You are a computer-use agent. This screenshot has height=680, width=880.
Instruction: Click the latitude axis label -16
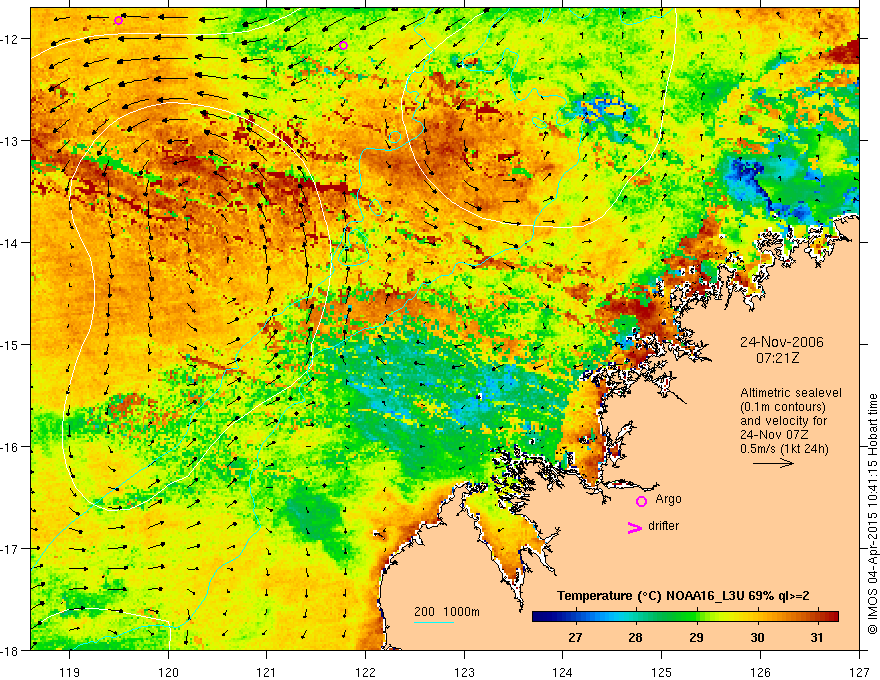10,447
